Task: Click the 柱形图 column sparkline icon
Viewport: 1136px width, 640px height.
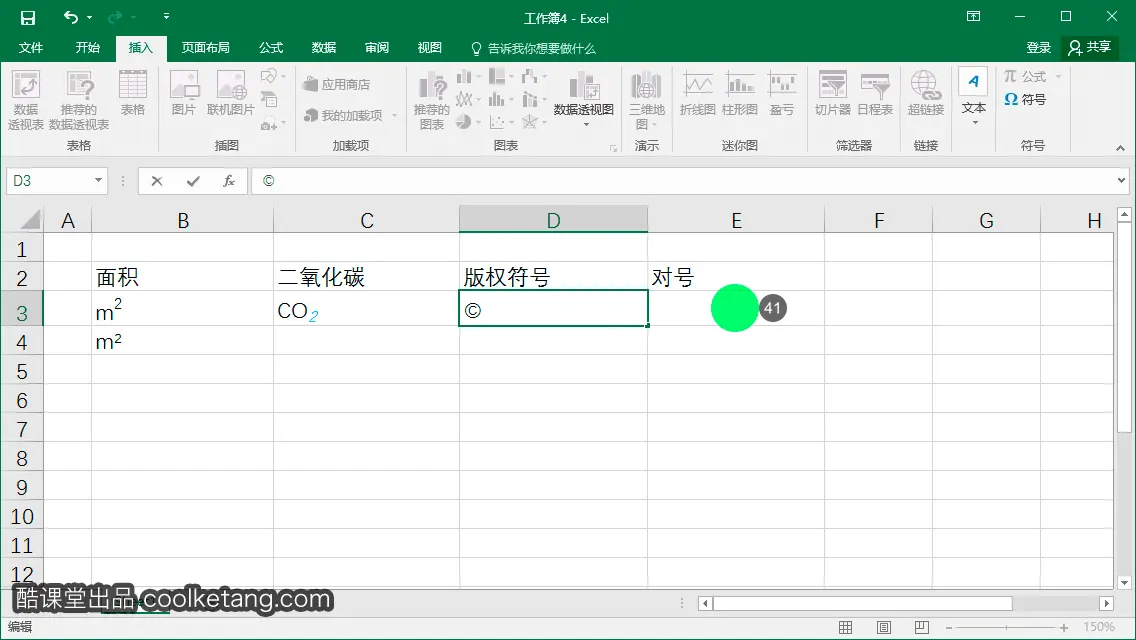Action: click(740, 93)
